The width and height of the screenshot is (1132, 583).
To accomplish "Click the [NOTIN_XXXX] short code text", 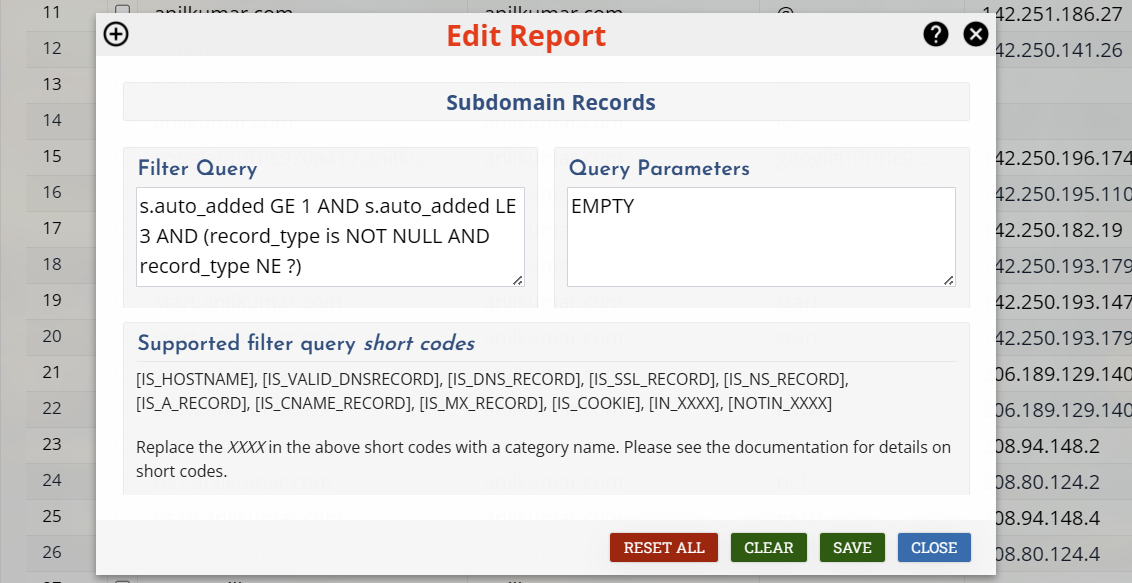I will pyautogui.click(x=780, y=403).
